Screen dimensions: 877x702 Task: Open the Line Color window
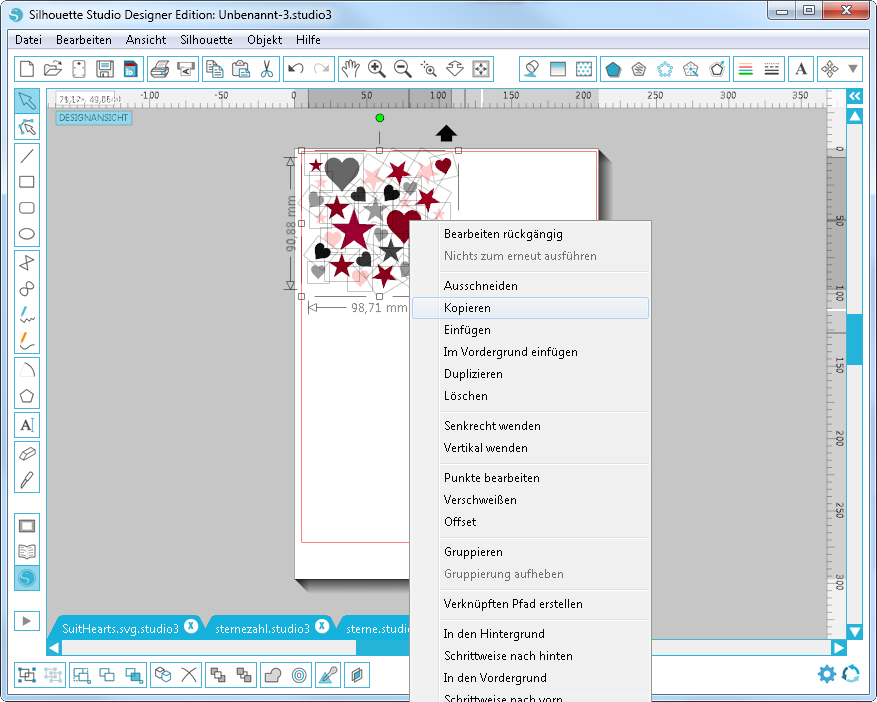[x=745, y=69]
